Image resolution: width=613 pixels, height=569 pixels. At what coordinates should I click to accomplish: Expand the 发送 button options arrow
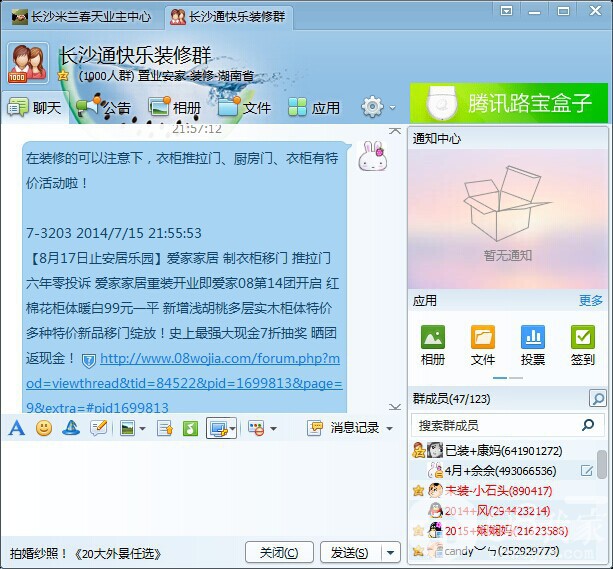390,552
